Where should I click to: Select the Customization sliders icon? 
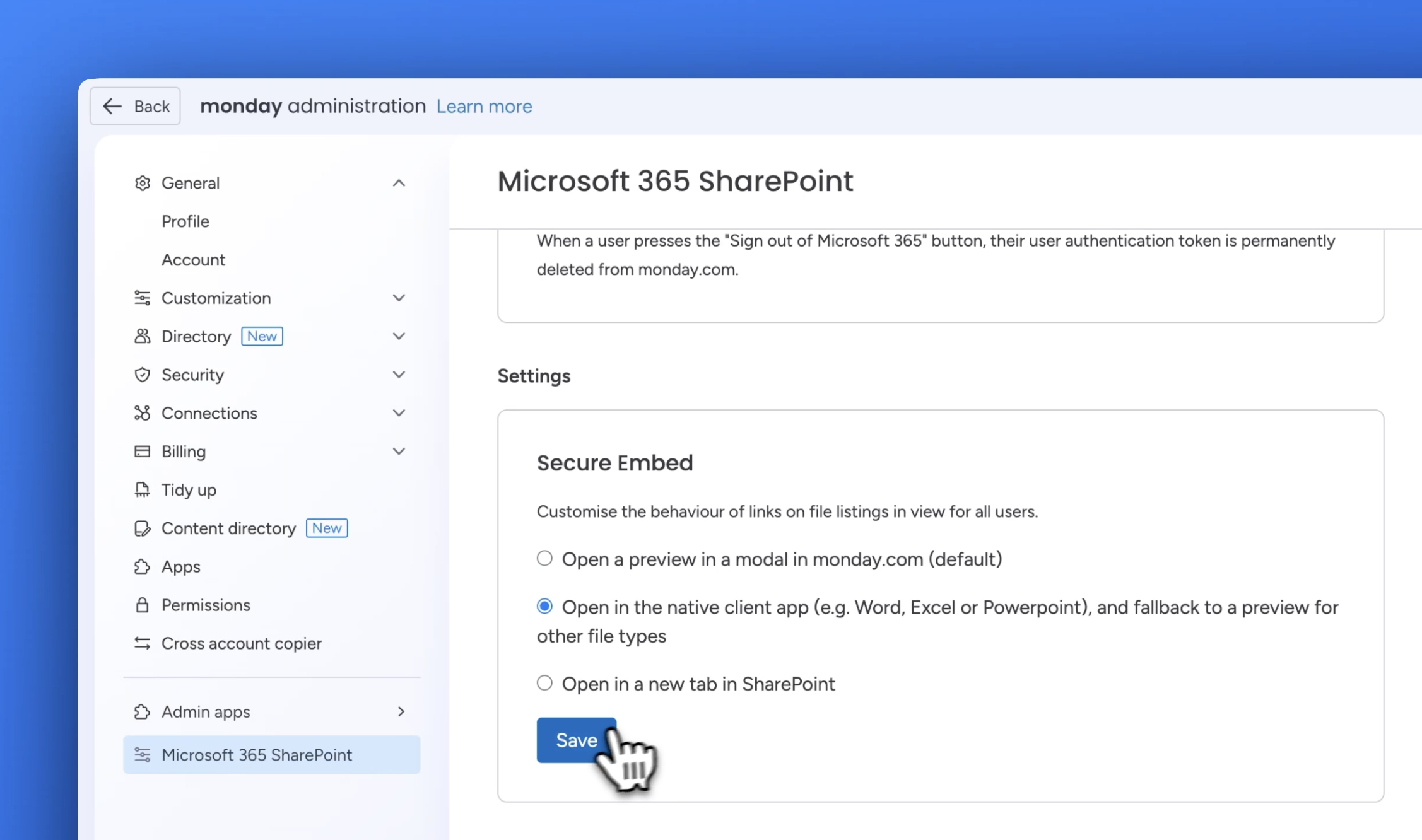[143, 298]
